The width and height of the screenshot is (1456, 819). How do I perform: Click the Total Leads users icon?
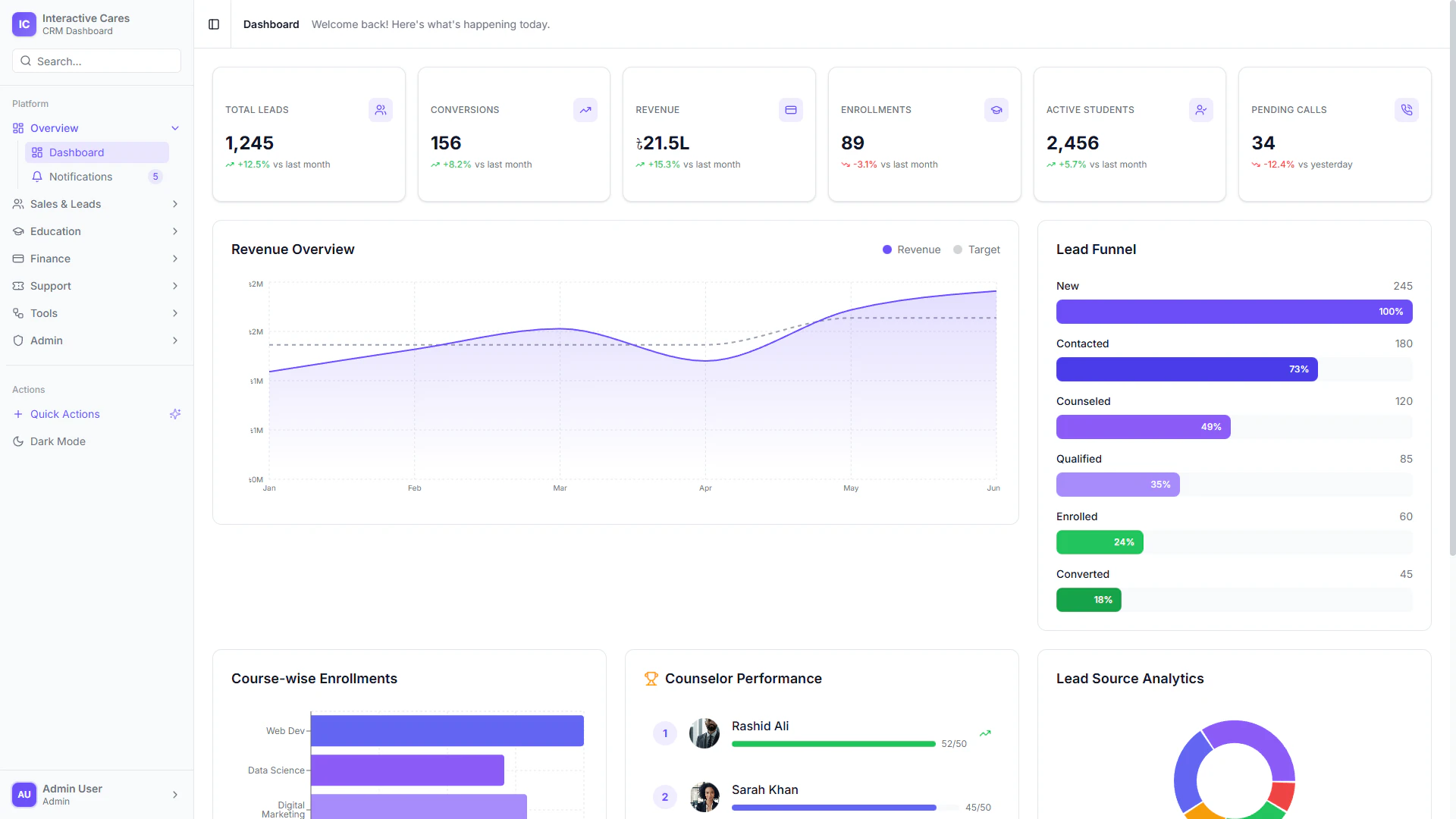(381, 110)
